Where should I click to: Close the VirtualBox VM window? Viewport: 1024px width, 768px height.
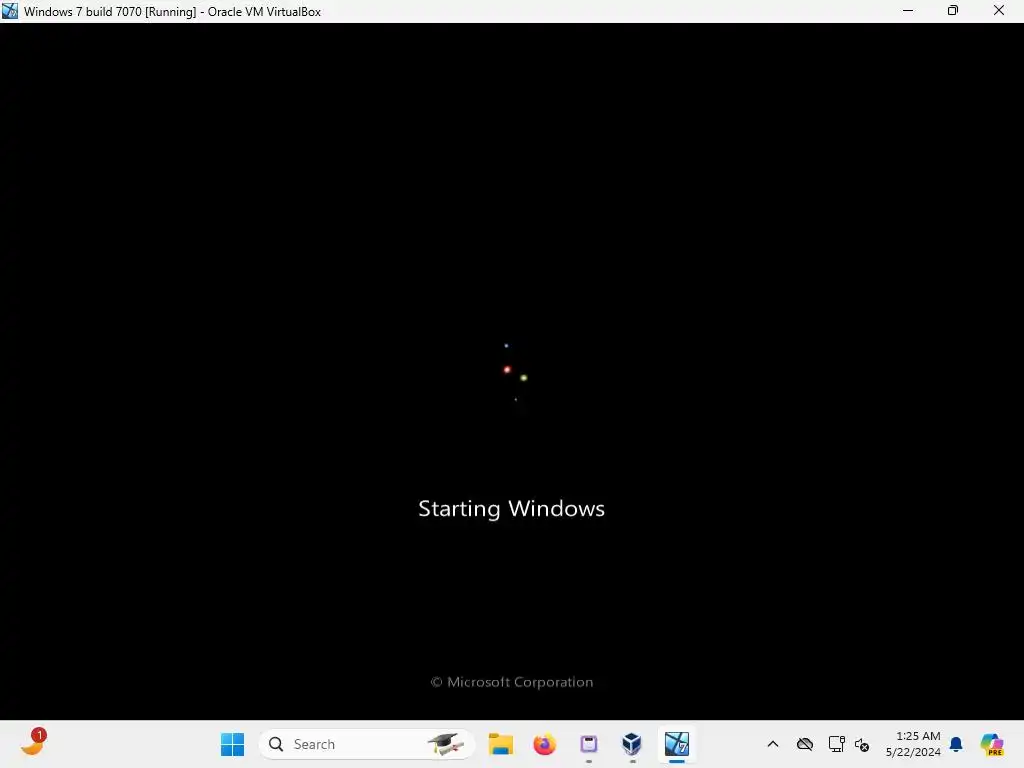point(999,10)
